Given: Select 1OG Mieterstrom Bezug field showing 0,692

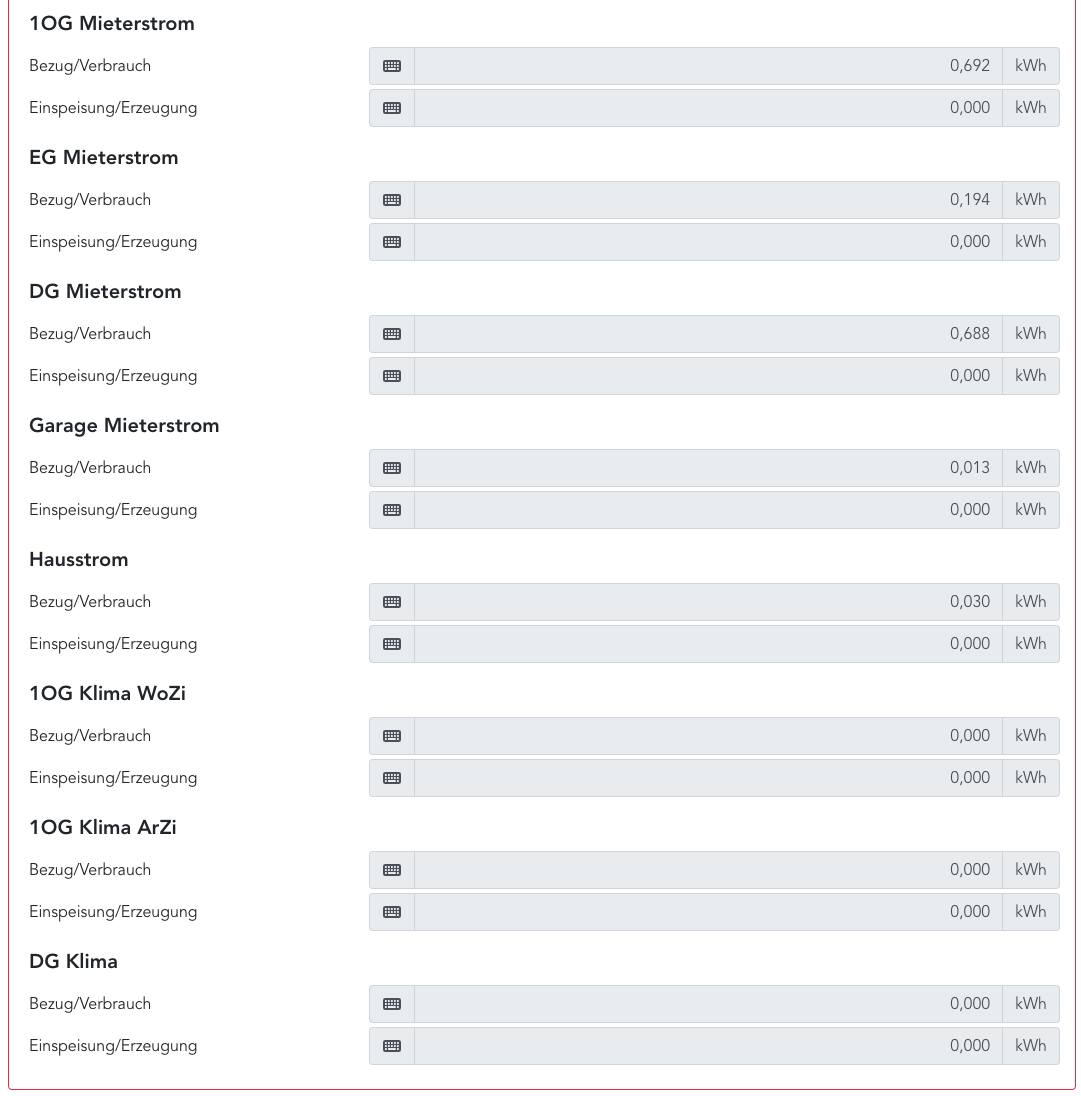Looking at the screenshot, I should click(708, 66).
